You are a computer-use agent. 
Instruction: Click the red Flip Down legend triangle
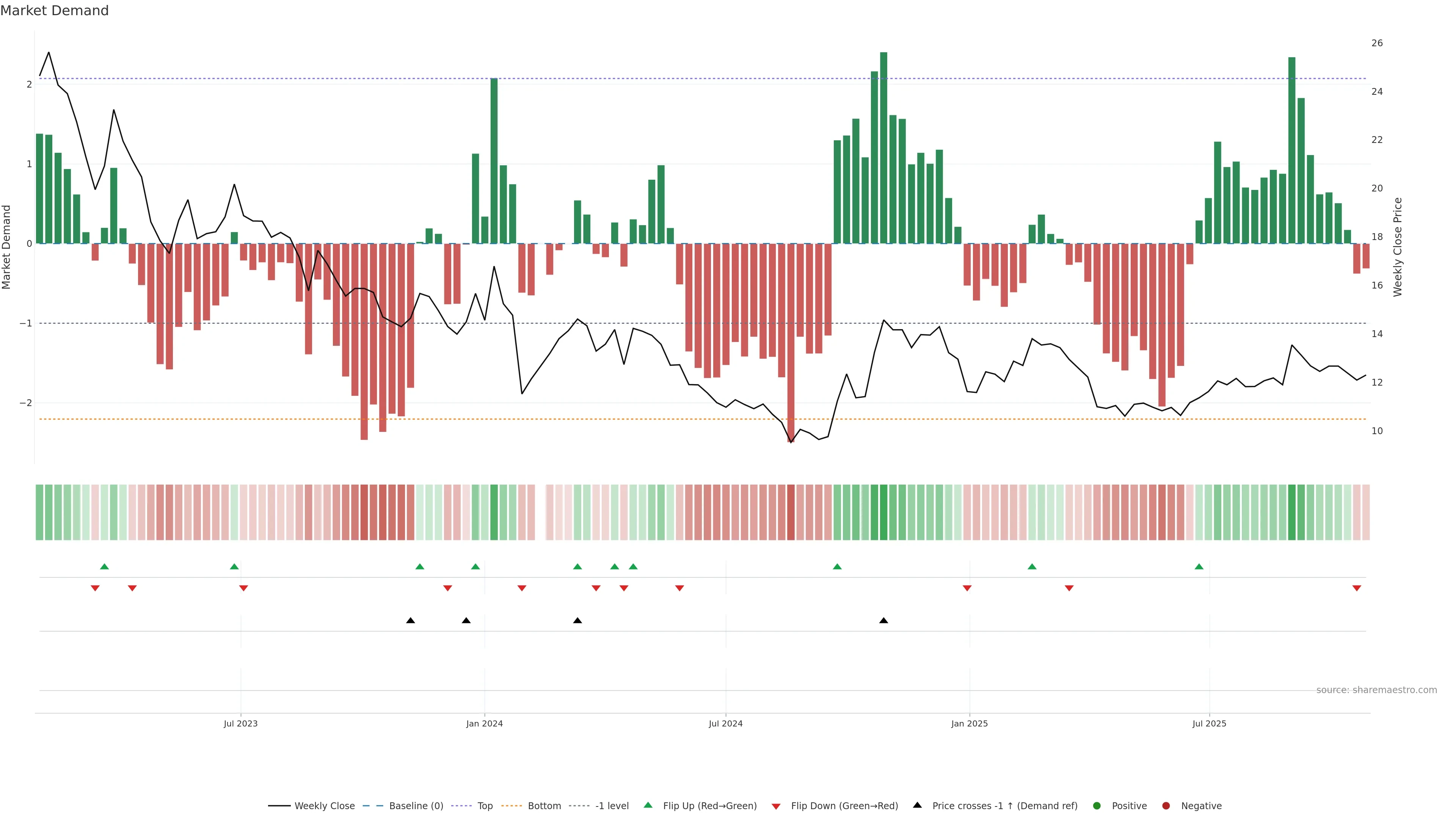point(776,806)
